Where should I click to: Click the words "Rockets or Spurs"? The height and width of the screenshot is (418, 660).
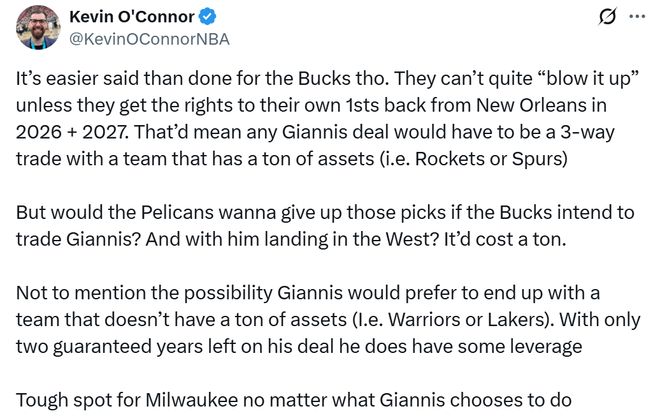click(x=521, y=154)
